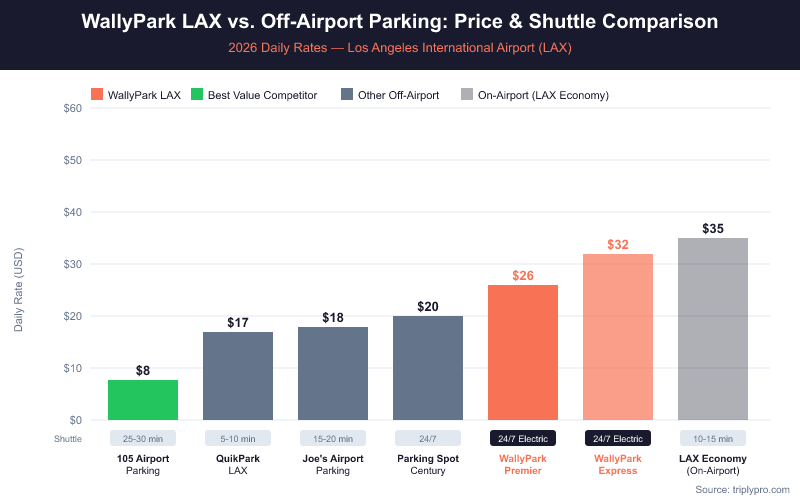This screenshot has width=800, height=500.
Task: Select the green 105 Airport Parking bar
Action: point(143,400)
